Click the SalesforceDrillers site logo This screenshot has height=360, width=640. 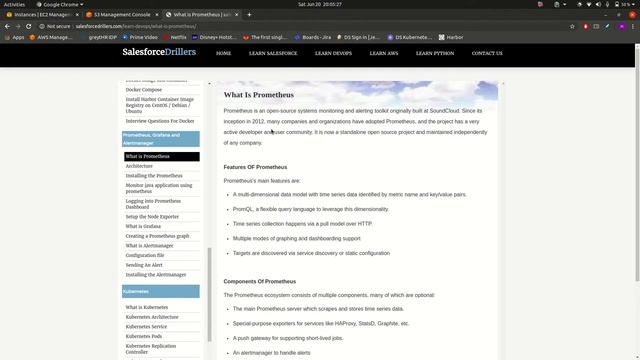coord(159,52)
